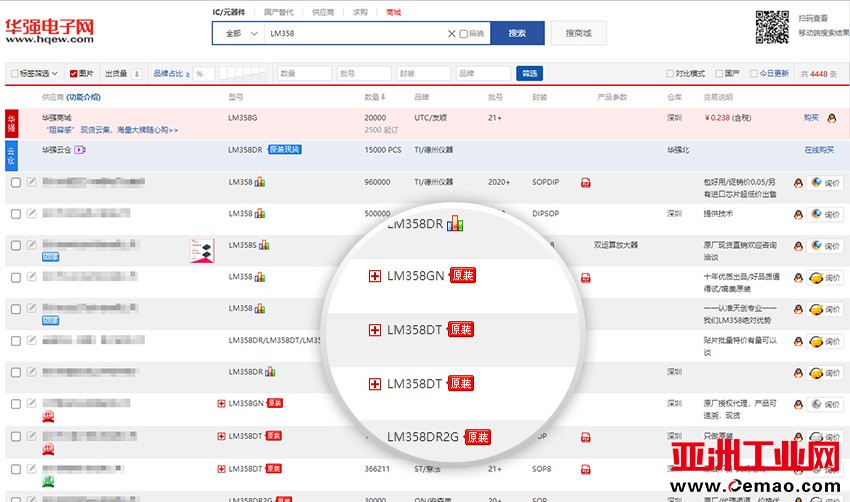This screenshot has height=502, width=850.
Task: Focus the 品牌 filter input
Action: pyautogui.click(x=484, y=73)
